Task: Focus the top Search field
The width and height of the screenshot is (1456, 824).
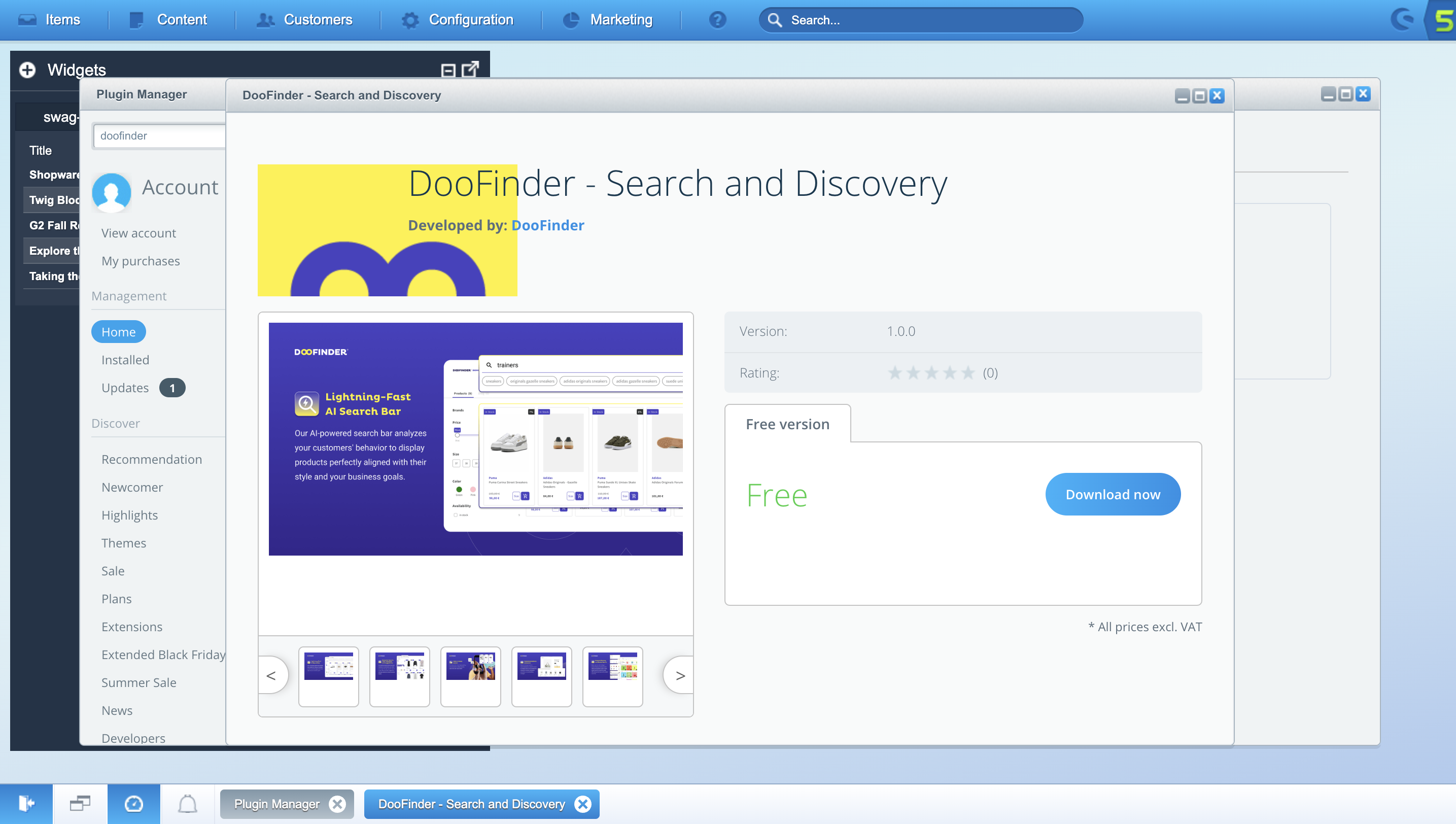Action: coord(921,20)
